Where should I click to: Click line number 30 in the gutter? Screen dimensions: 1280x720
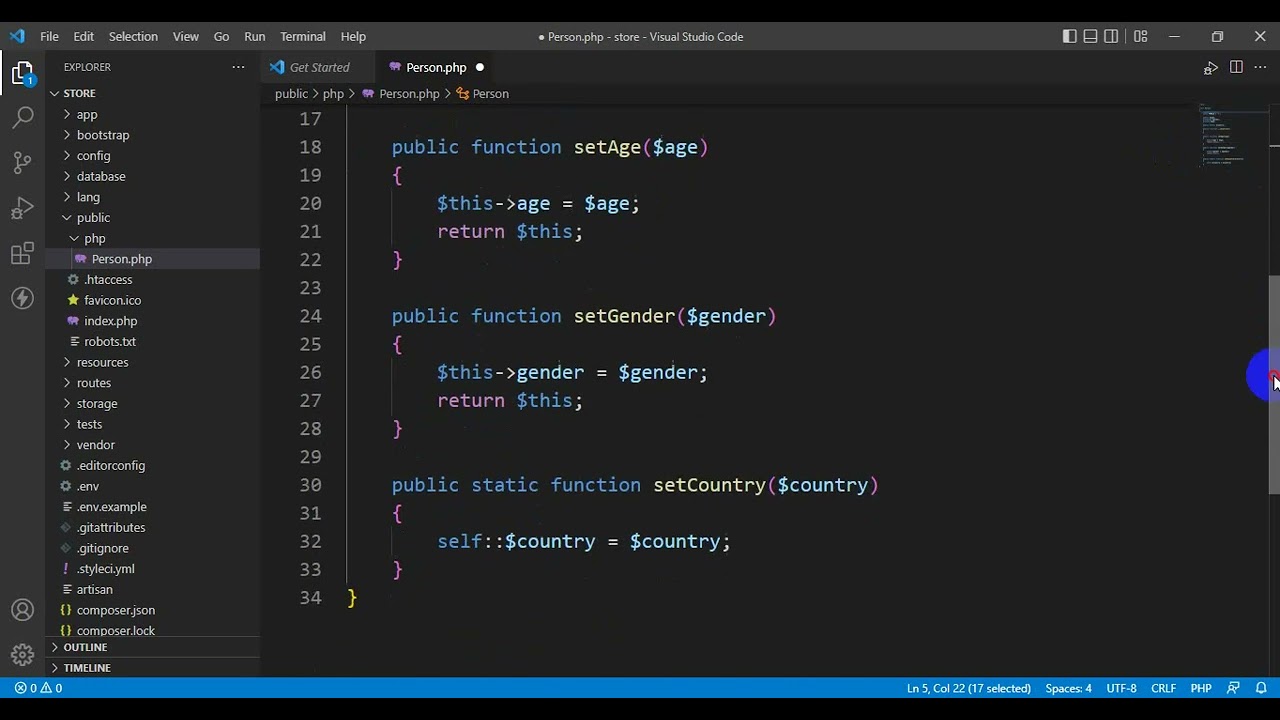click(310, 485)
